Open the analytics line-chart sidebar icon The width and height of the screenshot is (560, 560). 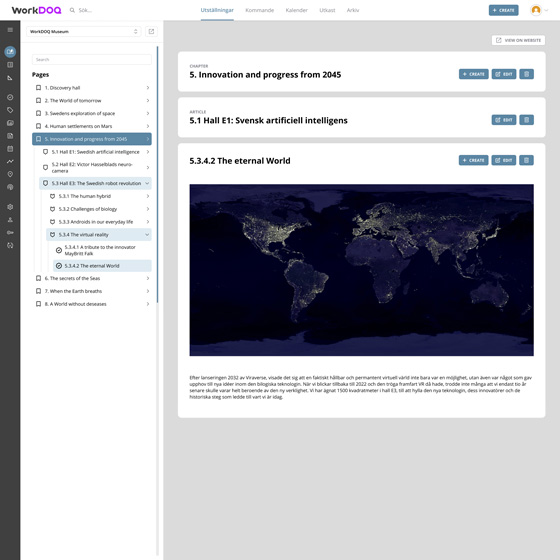10,161
